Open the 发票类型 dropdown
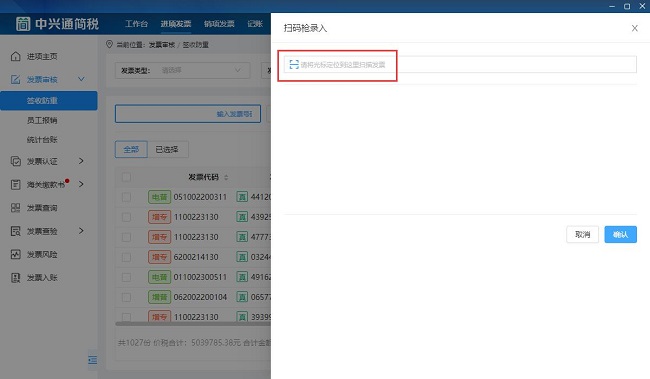The width and height of the screenshot is (650, 379). click(x=182, y=70)
